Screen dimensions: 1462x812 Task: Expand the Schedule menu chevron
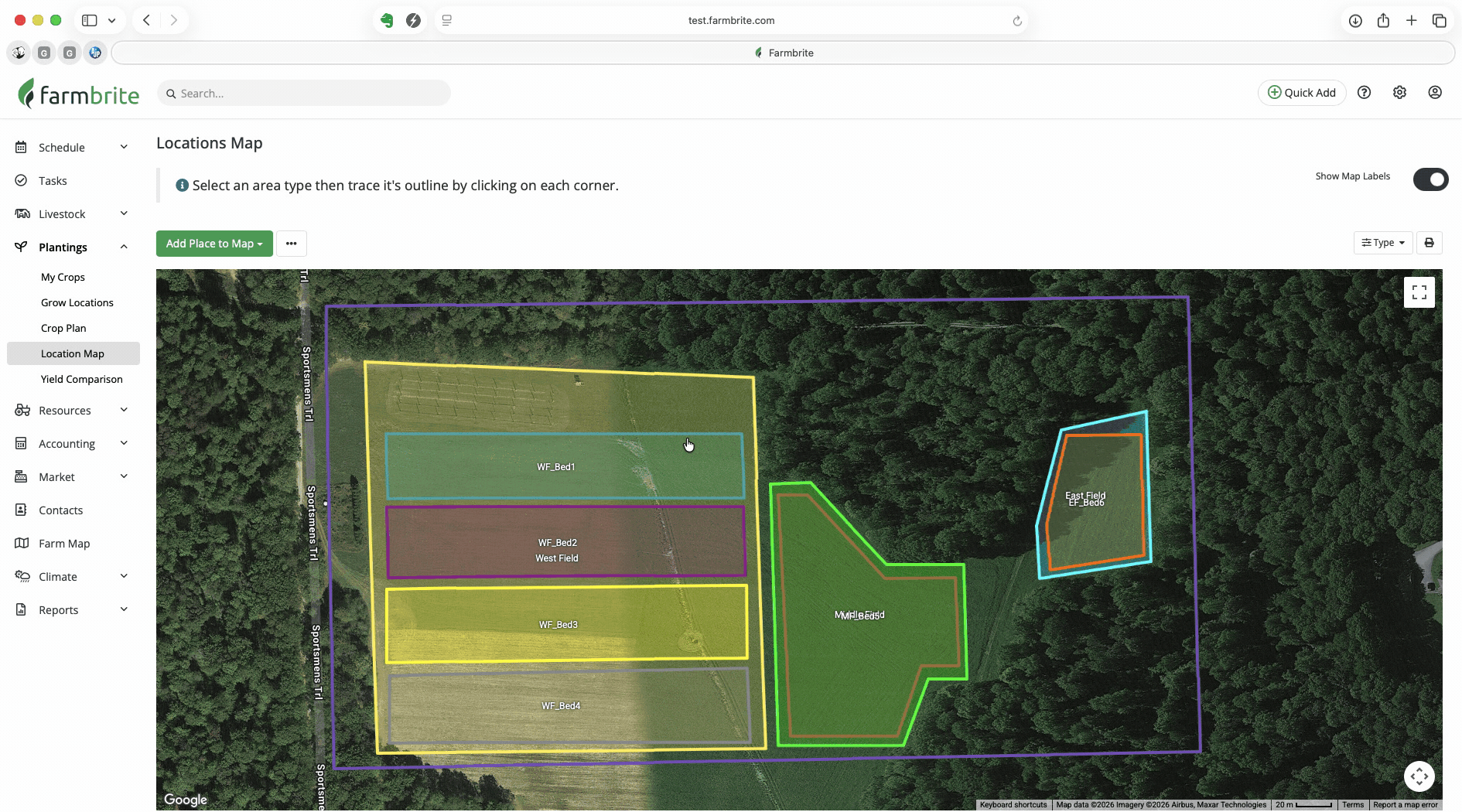click(x=124, y=147)
